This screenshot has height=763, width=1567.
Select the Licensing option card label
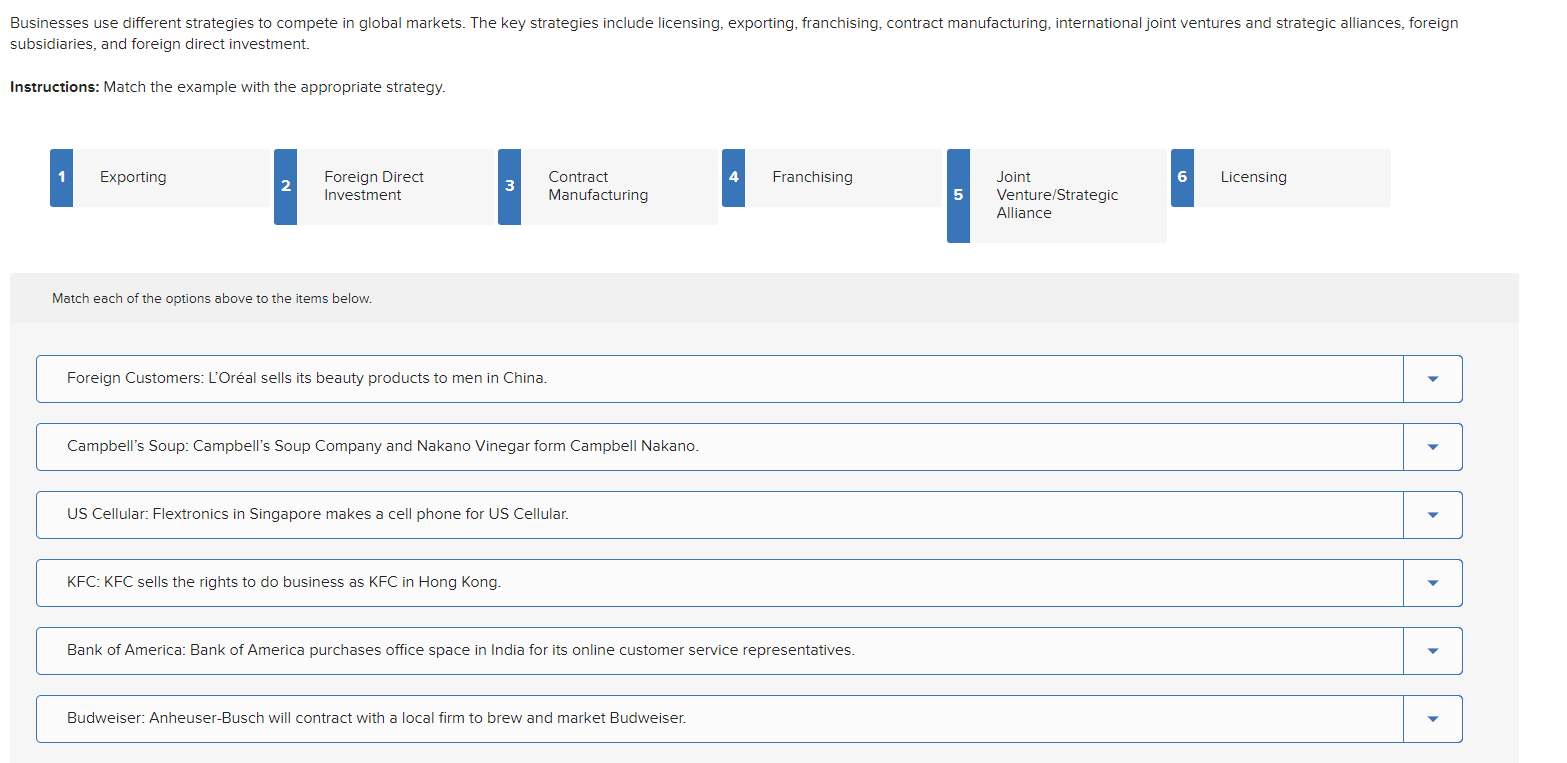click(x=1253, y=177)
